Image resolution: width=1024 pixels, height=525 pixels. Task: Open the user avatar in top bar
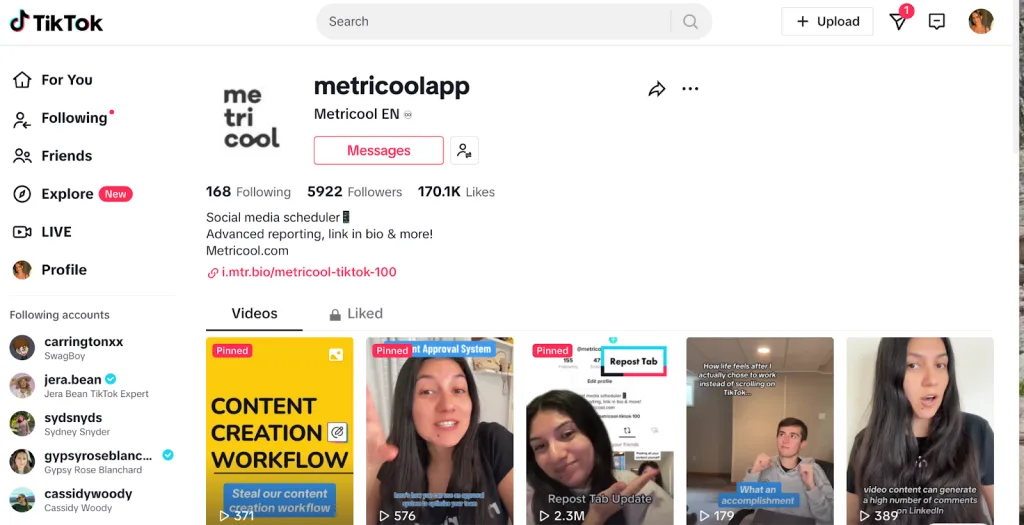[980, 22]
